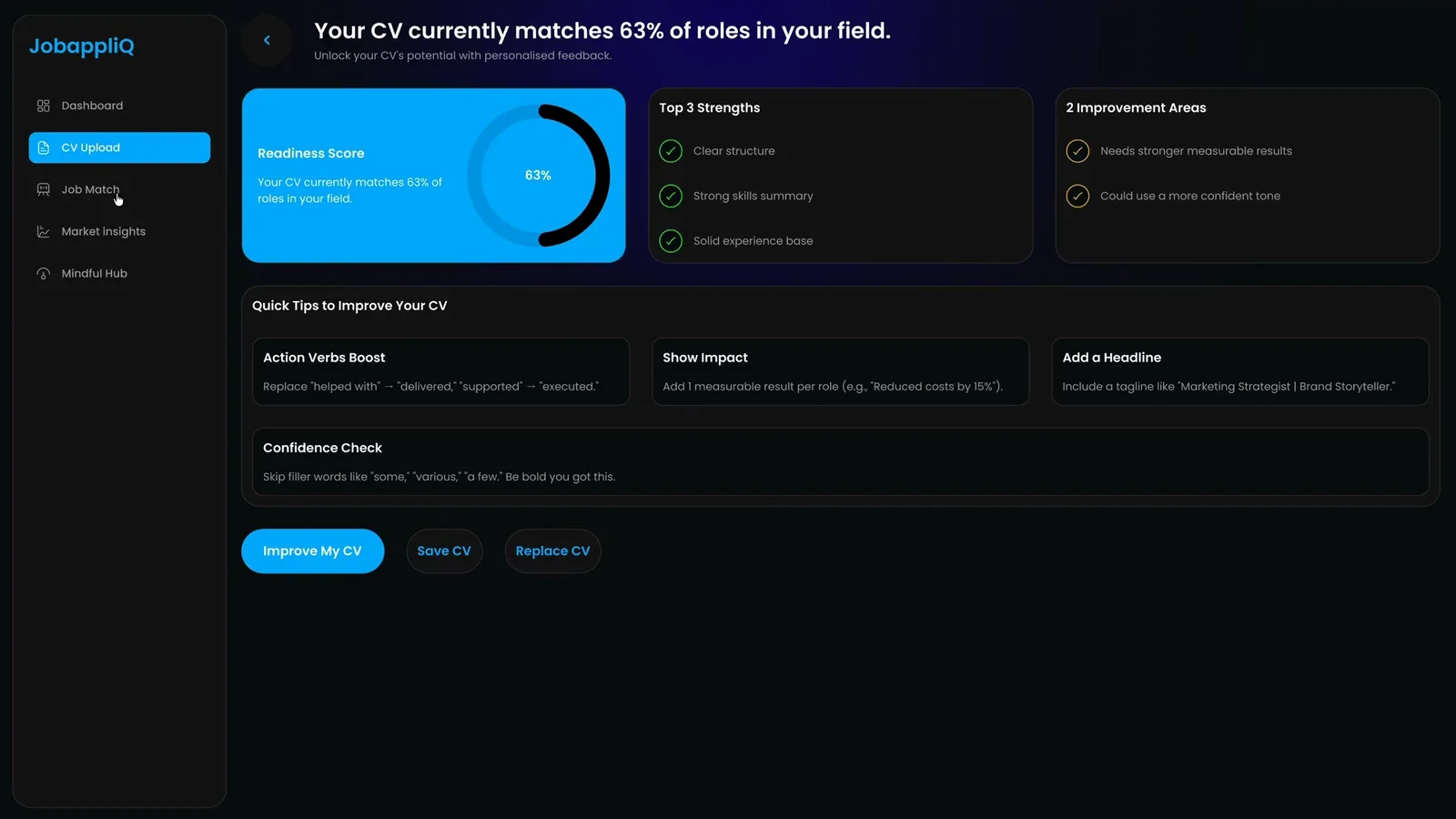Click the Dashboard grid icon
Screen dimensions: 1456x819
tap(43, 106)
